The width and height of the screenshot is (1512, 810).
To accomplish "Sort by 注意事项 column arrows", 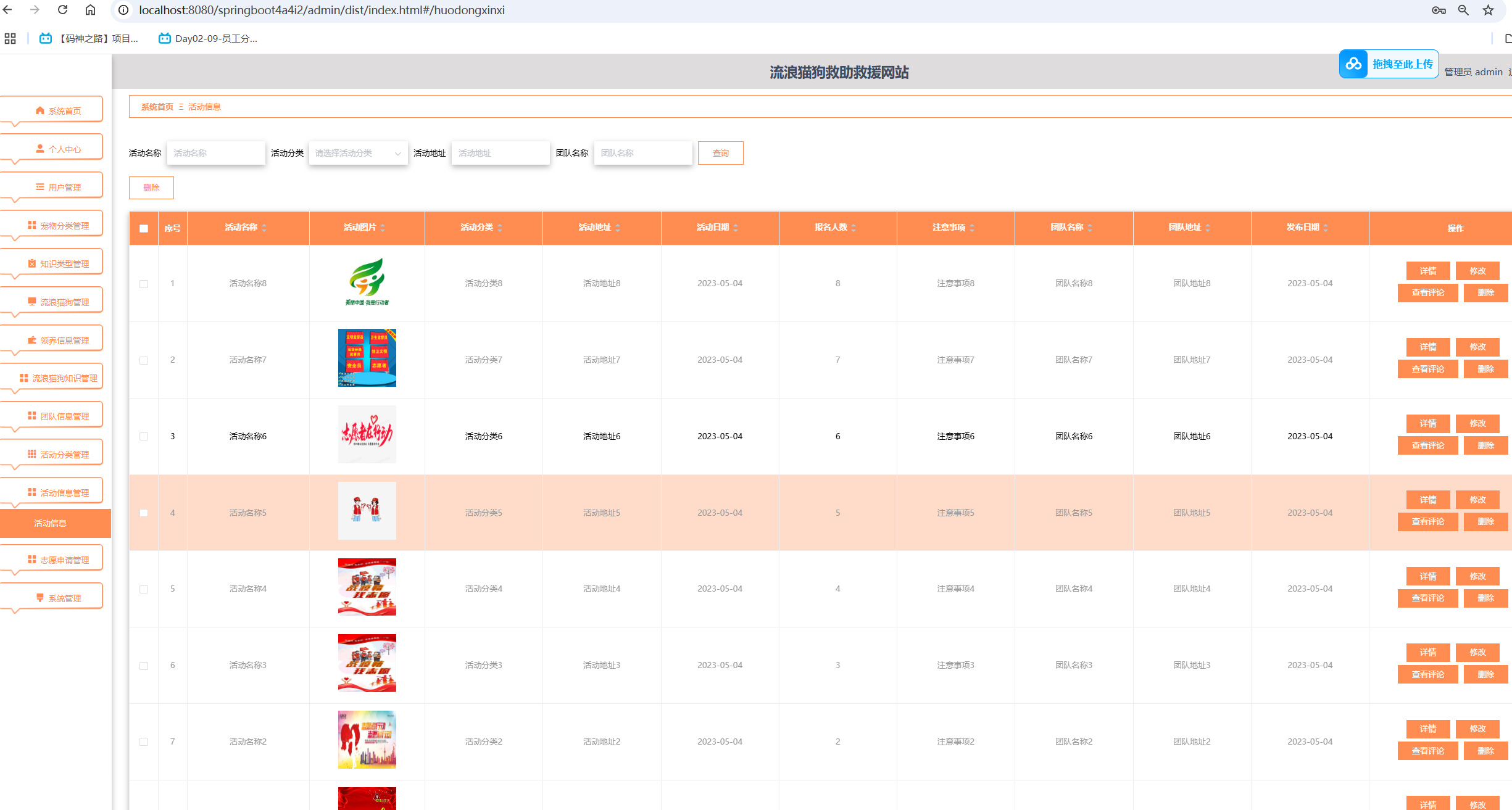I will point(972,228).
